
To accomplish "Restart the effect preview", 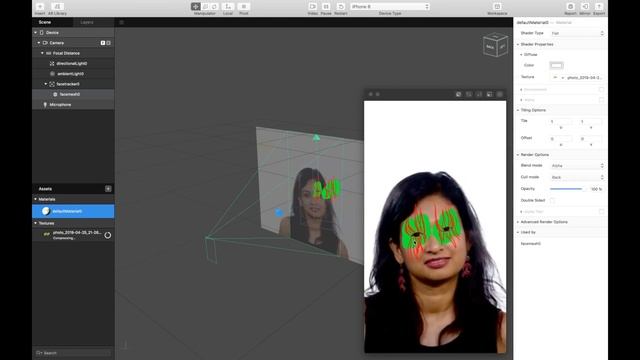I will [x=340, y=7].
